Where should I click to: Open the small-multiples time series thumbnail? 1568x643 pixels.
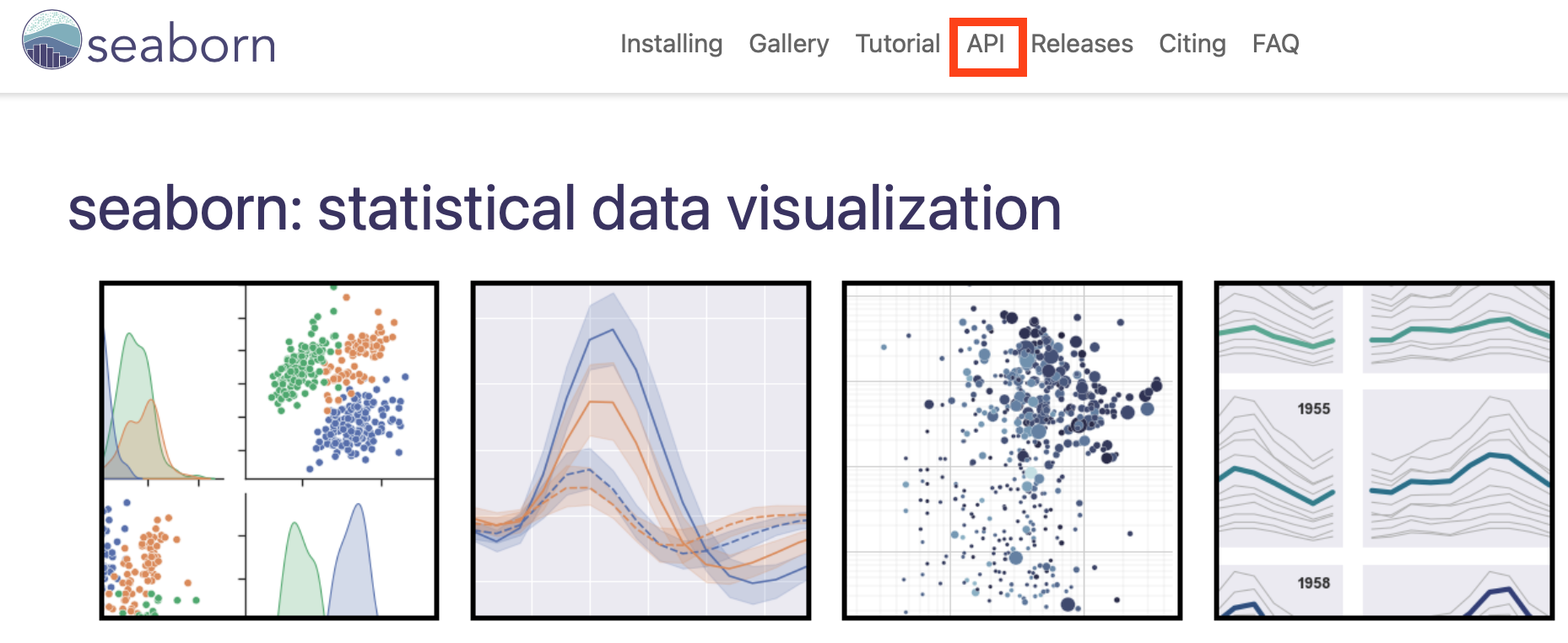(x=1383, y=451)
